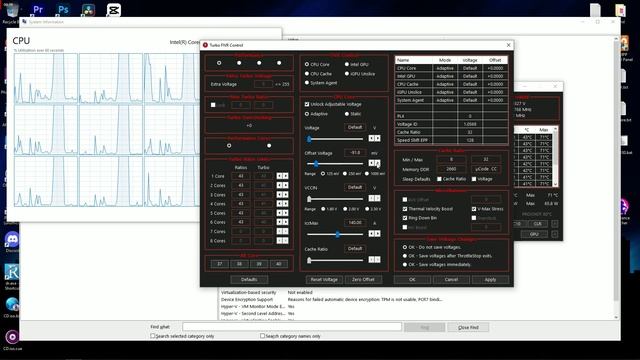
Task: Select the CPU Cache radio button
Action: pos(307,74)
